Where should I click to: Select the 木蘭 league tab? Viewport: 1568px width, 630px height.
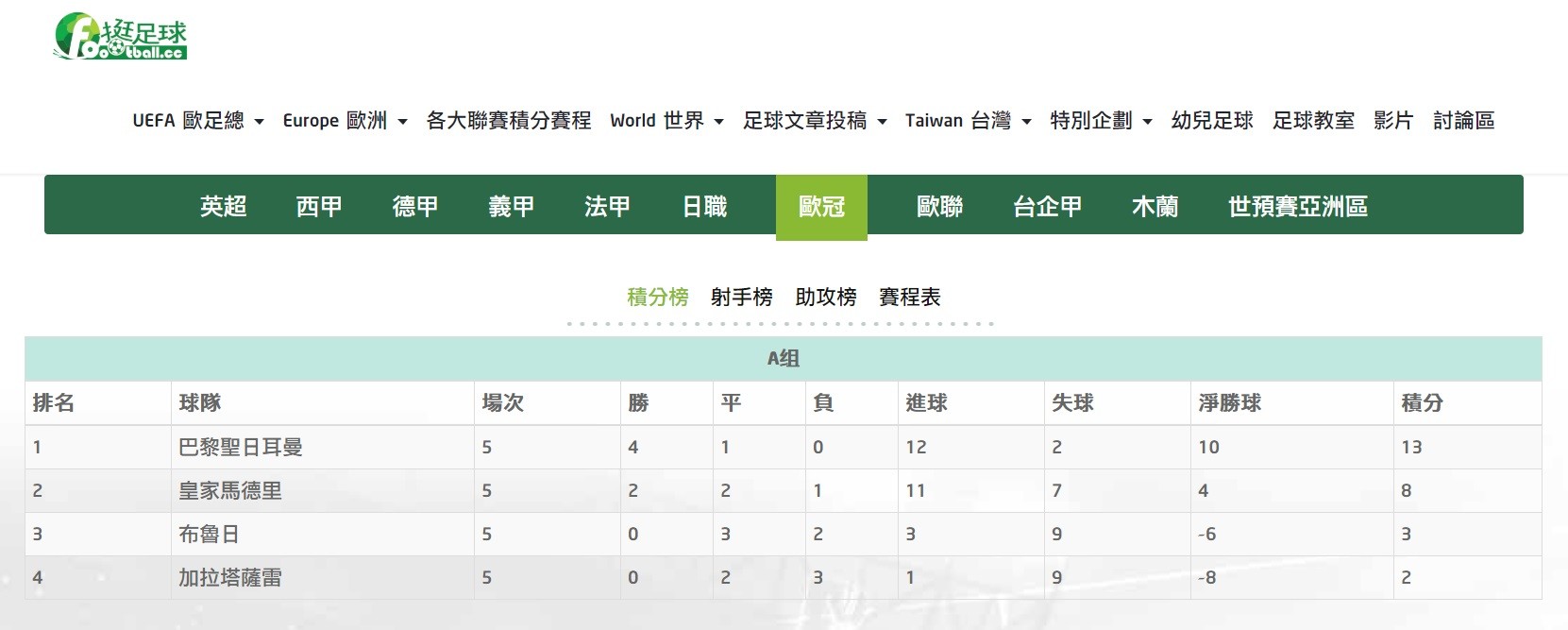click(x=1155, y=206)
